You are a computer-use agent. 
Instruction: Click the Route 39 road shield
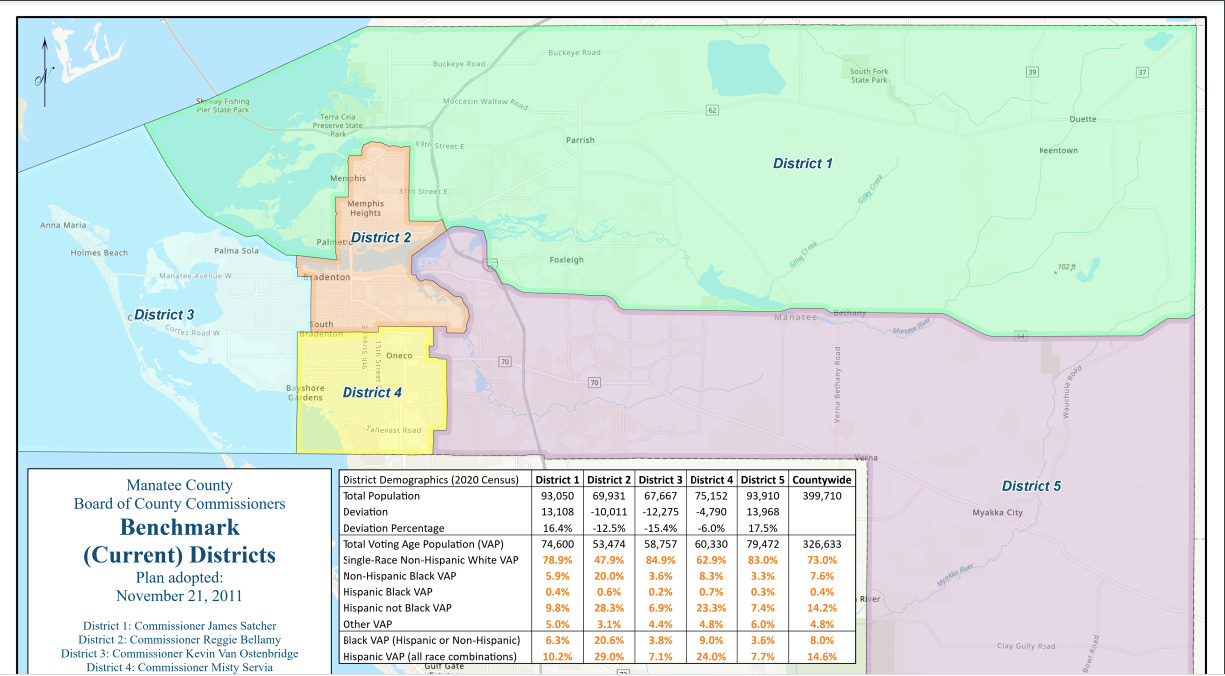click(x=1031, y=72)
